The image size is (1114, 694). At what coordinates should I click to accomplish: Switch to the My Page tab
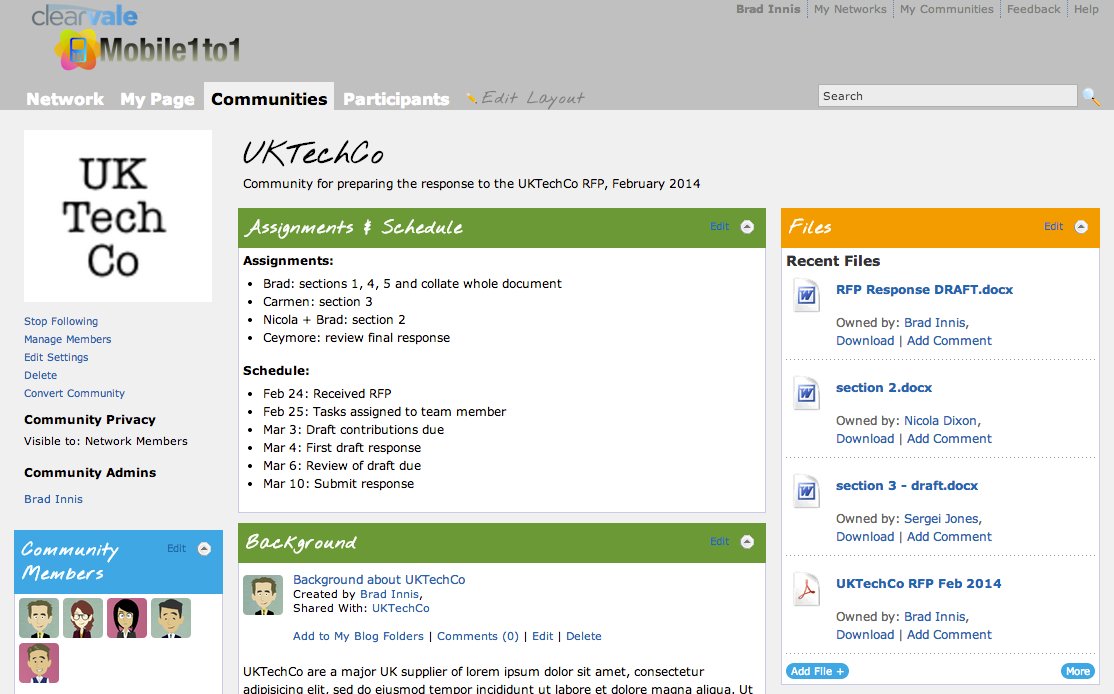click(x=157, y=99)
